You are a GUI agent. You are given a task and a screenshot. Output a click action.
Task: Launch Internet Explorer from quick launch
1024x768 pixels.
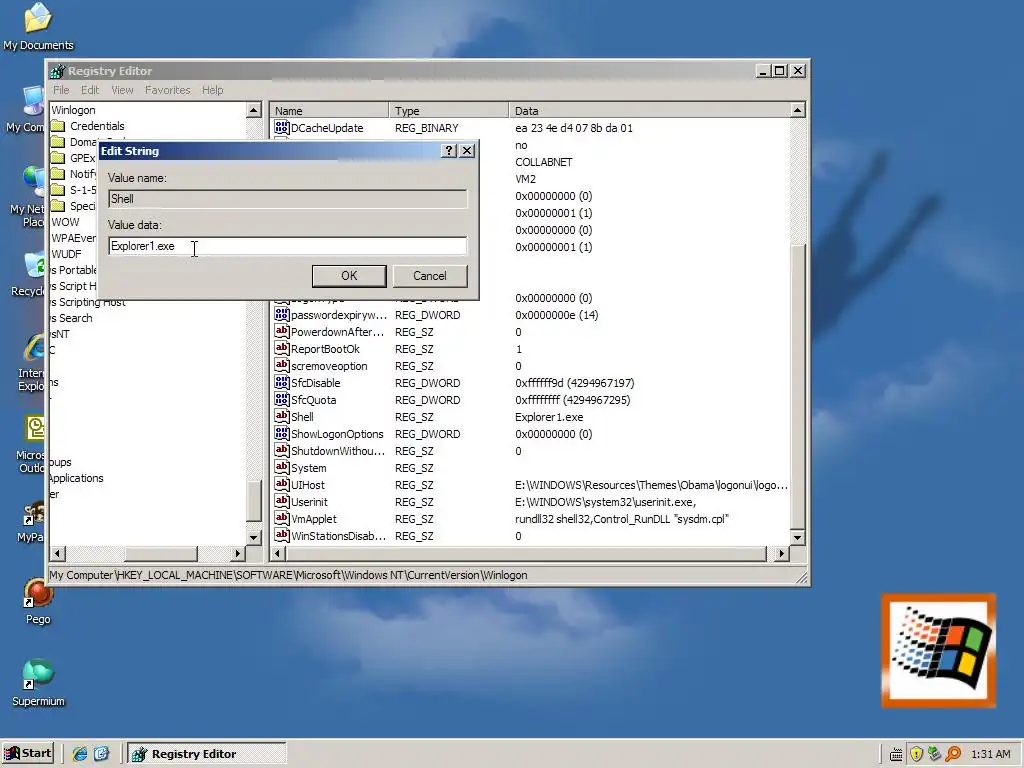pos(80,754)
